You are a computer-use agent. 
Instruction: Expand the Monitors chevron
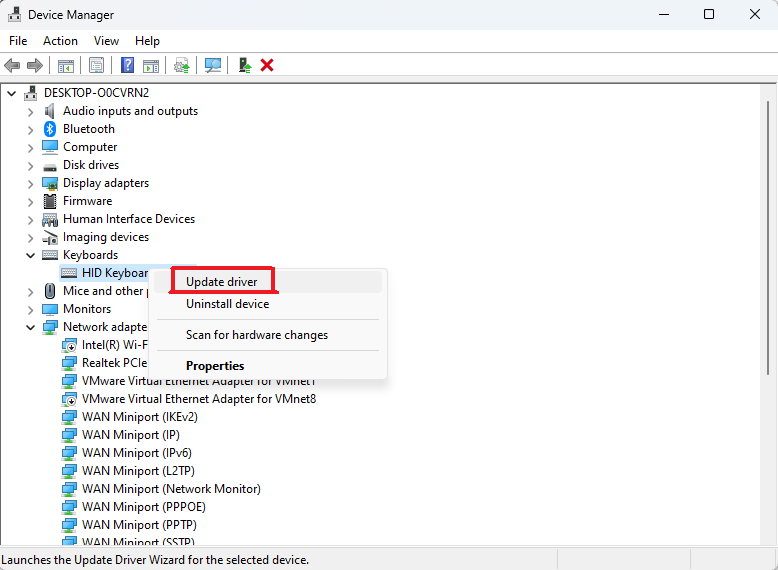(x=31, y=310)
